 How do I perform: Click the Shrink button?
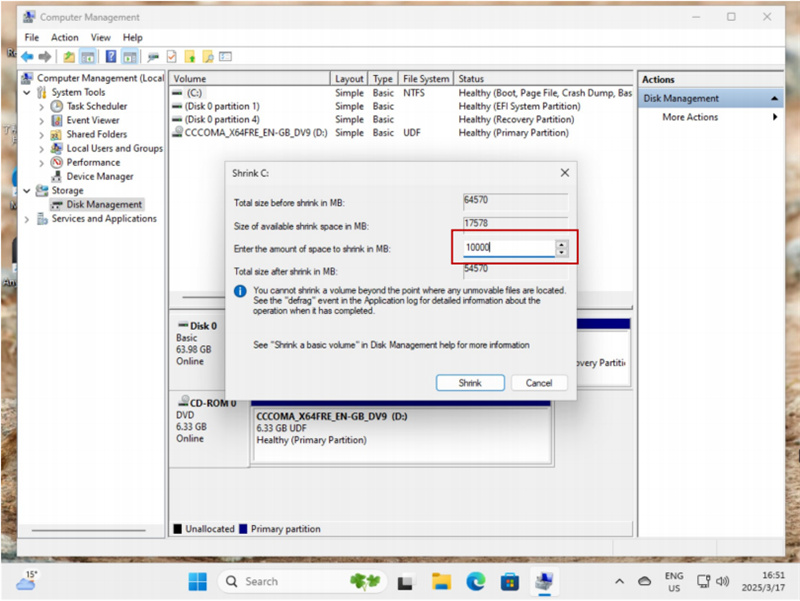tap(470, 383)
